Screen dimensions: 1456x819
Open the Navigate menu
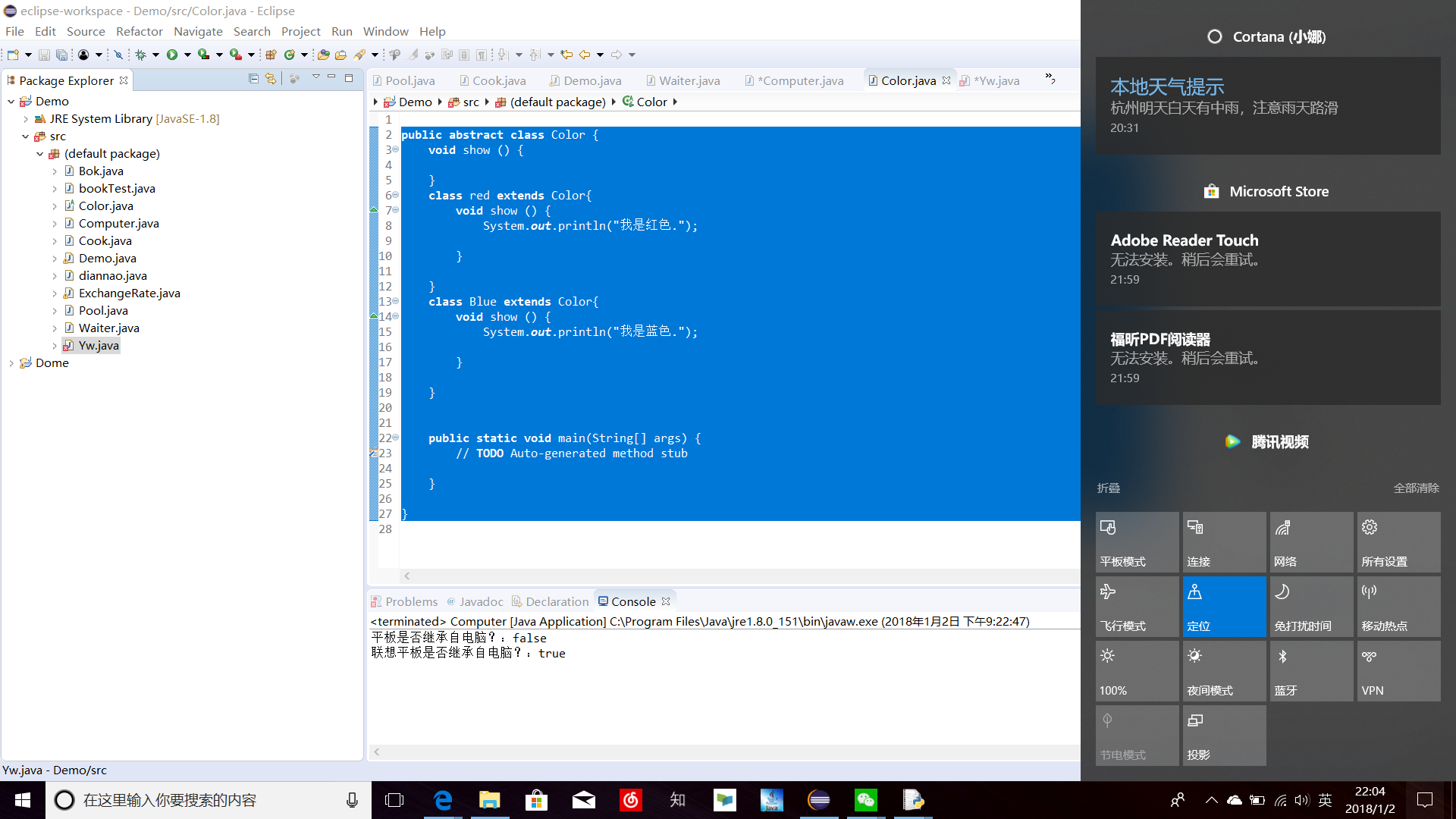pos(198,31)
